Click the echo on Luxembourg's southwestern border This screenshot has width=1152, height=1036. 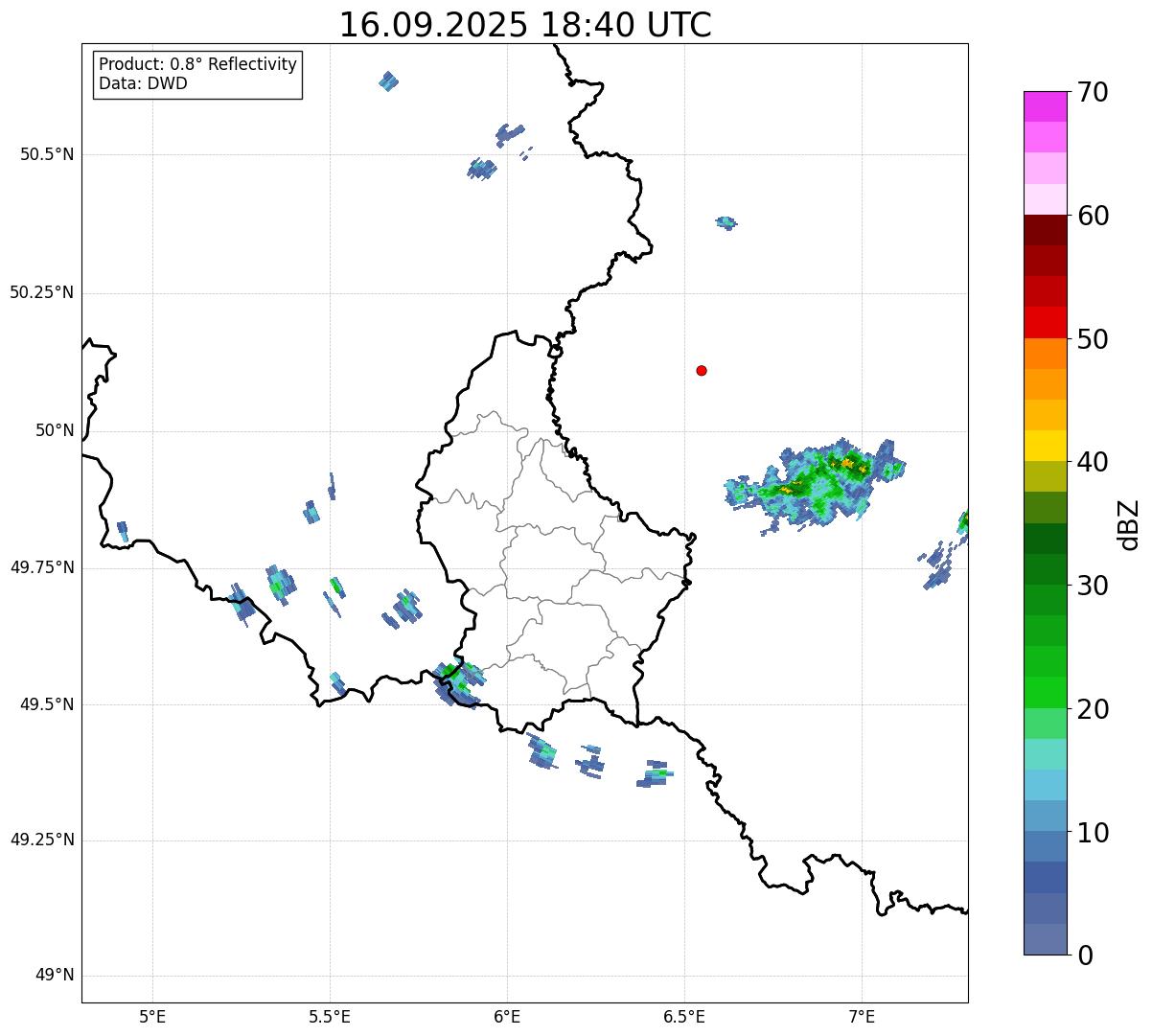457,682
